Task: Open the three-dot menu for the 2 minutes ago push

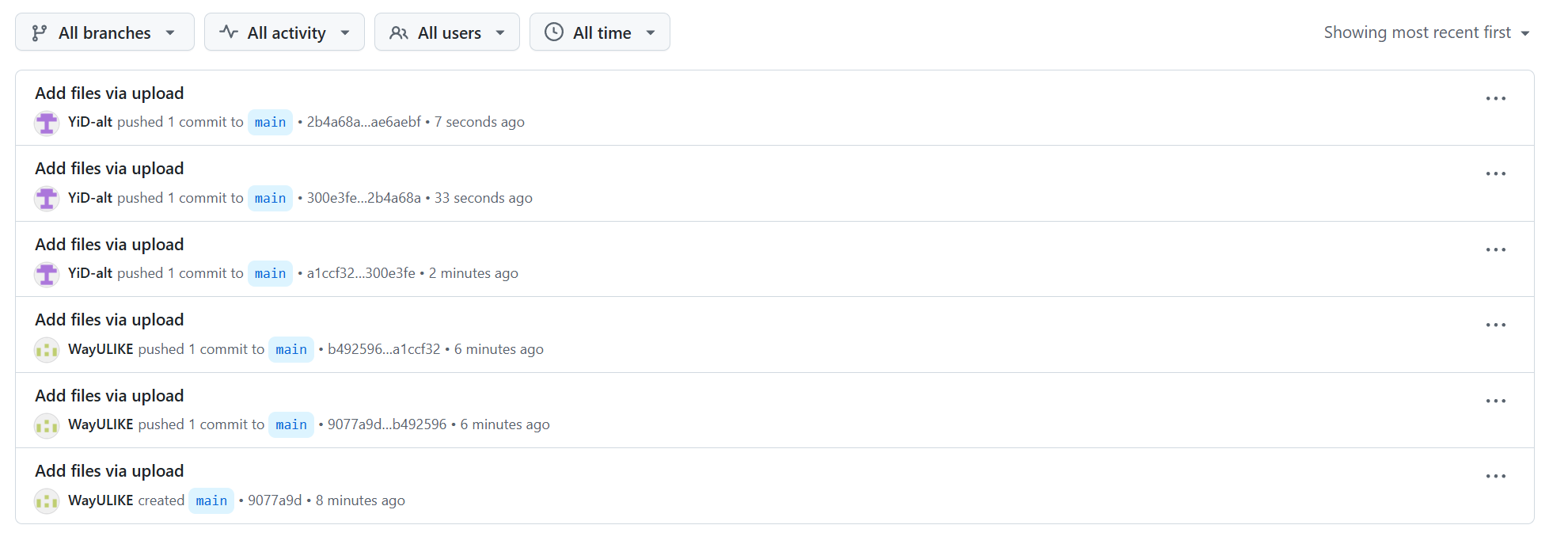Action: click(1495, 250)
